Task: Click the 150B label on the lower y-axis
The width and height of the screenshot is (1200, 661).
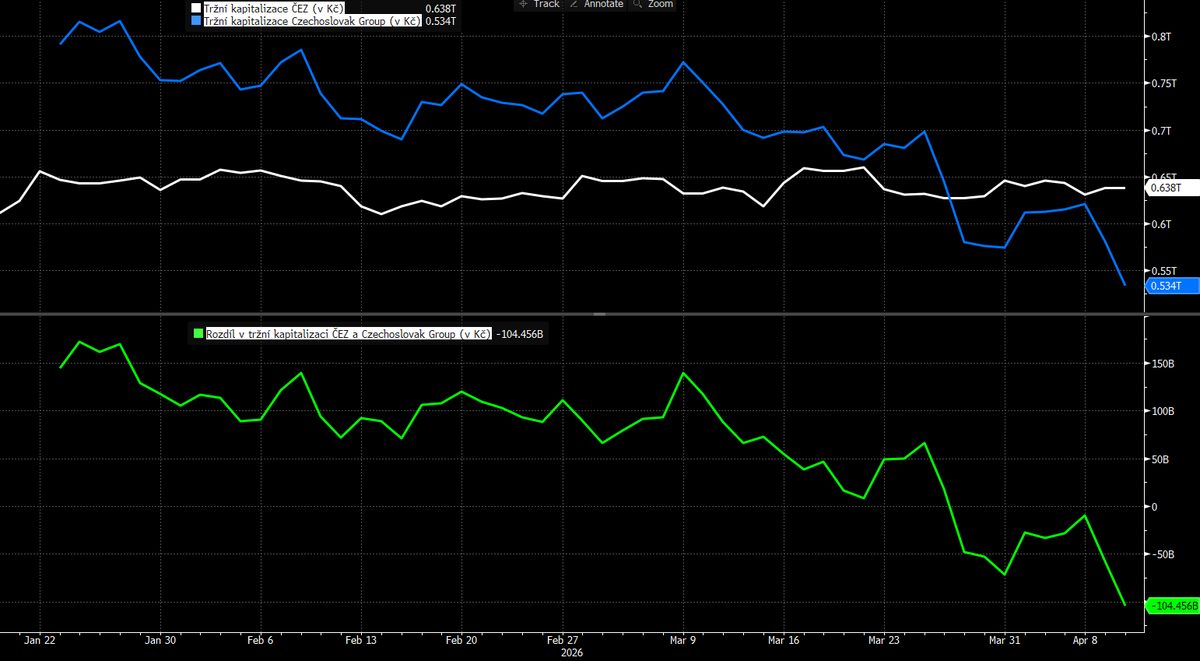Action: [x=1165, y=364]
